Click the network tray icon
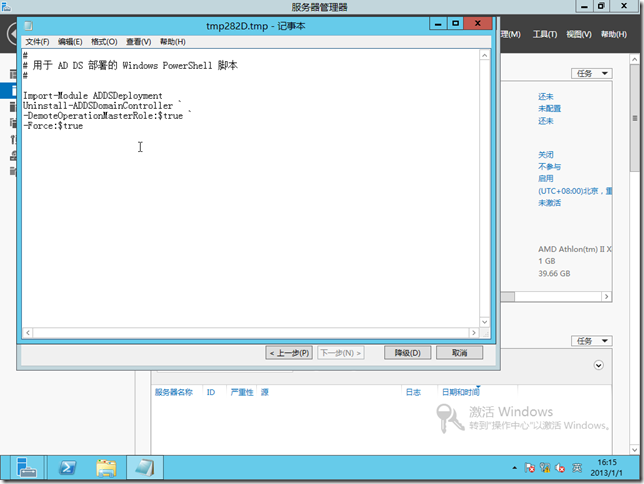The image size is (644, 484). pos(545,468)
